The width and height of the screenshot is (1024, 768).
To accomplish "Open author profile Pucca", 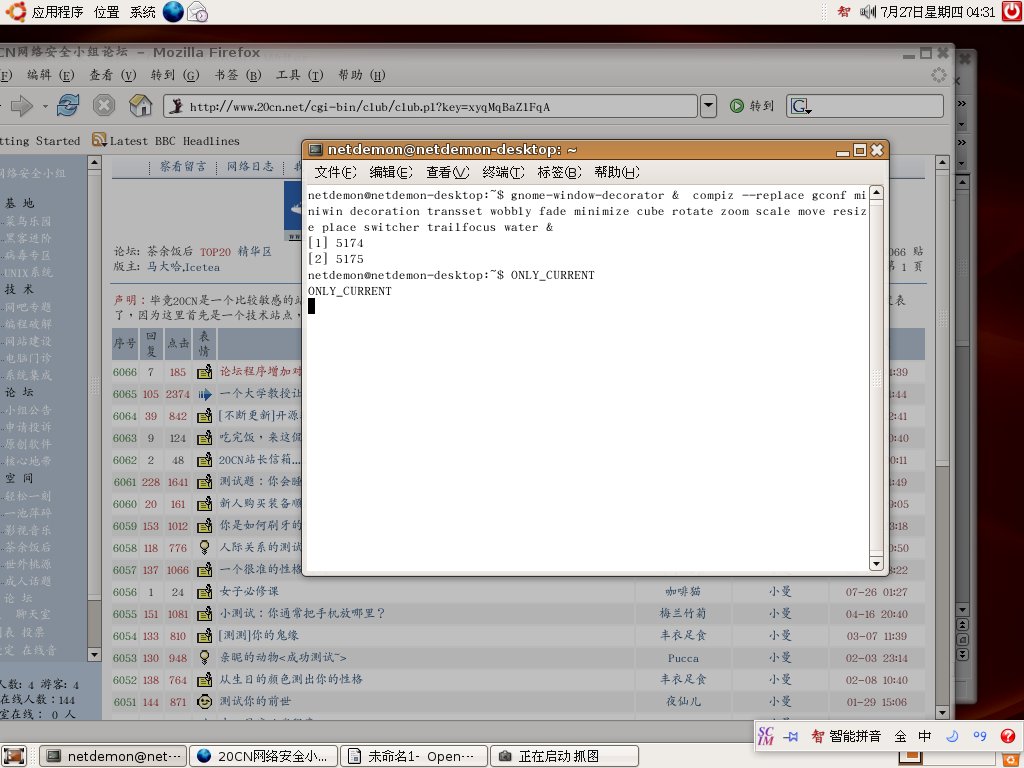I will [683, 658].
